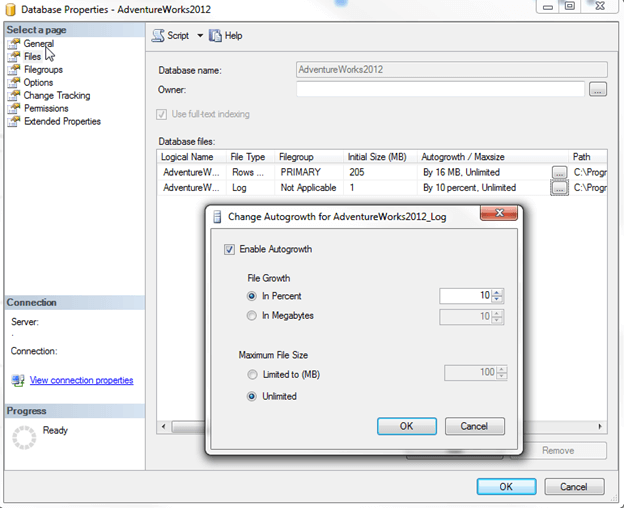Close the Change Autogrowth dialog
The height and width of the screenshot is (508, 624).
[499, 213]
